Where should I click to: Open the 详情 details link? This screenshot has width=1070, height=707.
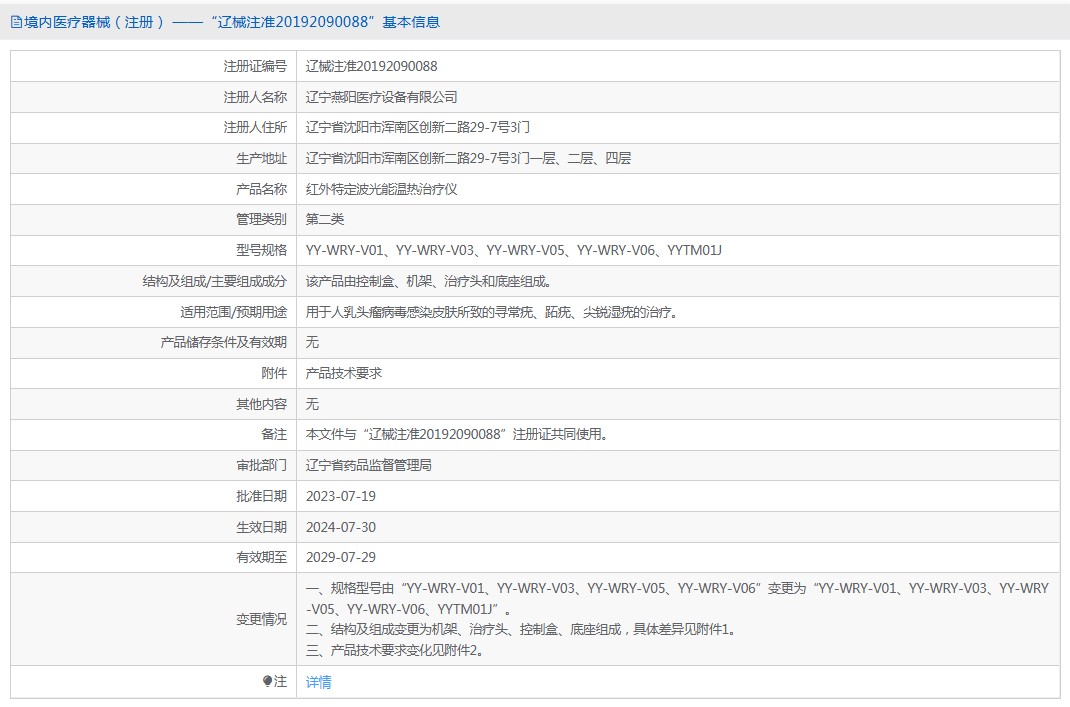(x=318, y=682)
